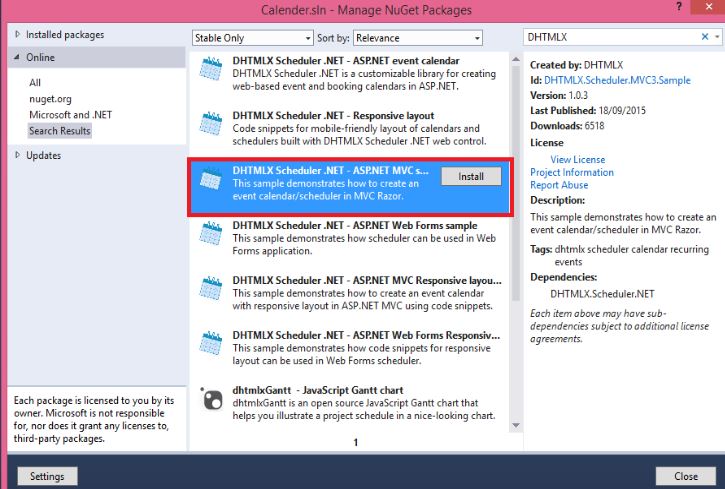Screen dimensions: 725x489
Task: Open the DHTMLX.Scheduler.MVC3.Sample Id link
Action: click(617, 80)
